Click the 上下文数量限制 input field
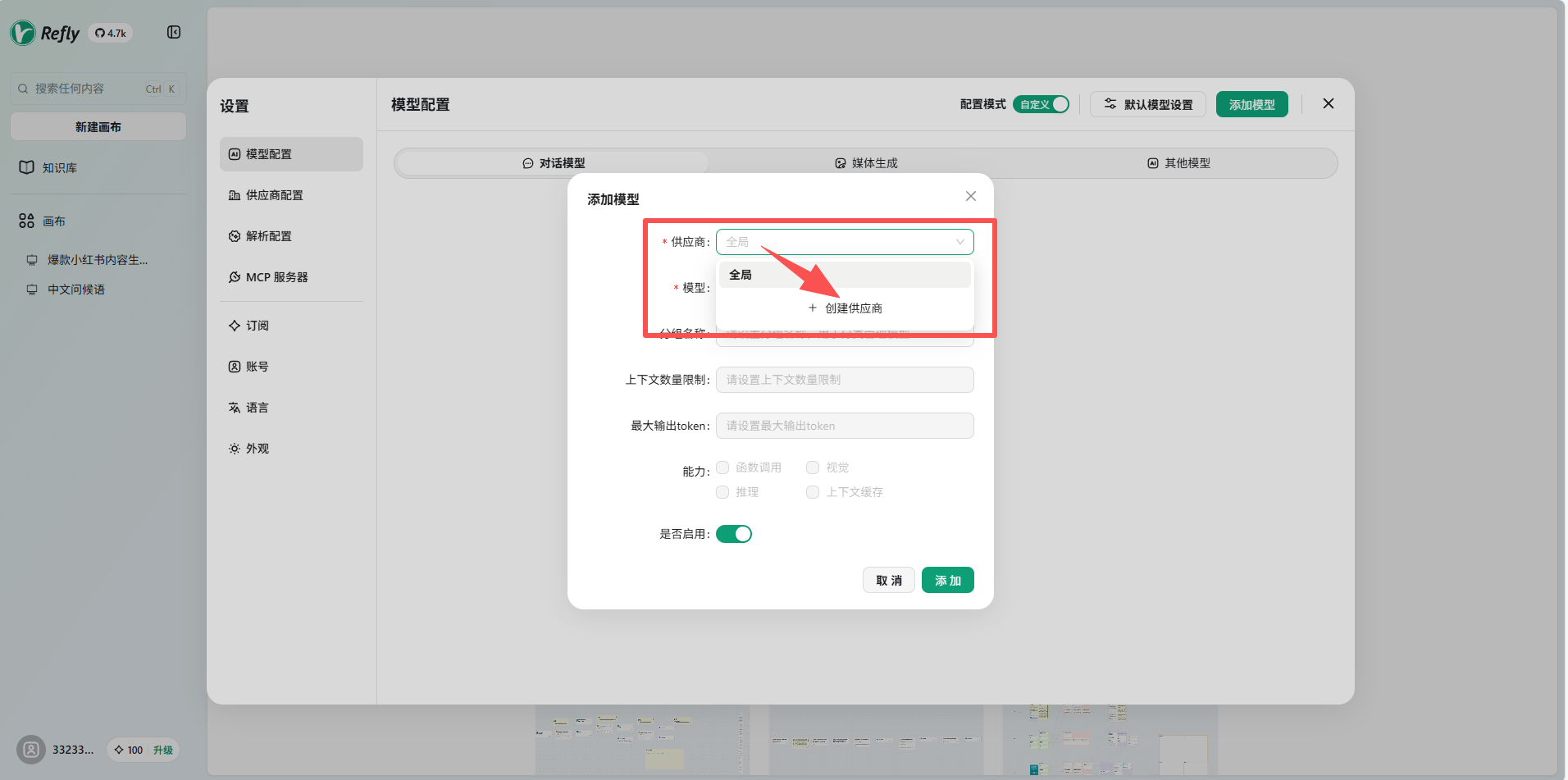Screen dimensions: 1568x780 point(844,380)
